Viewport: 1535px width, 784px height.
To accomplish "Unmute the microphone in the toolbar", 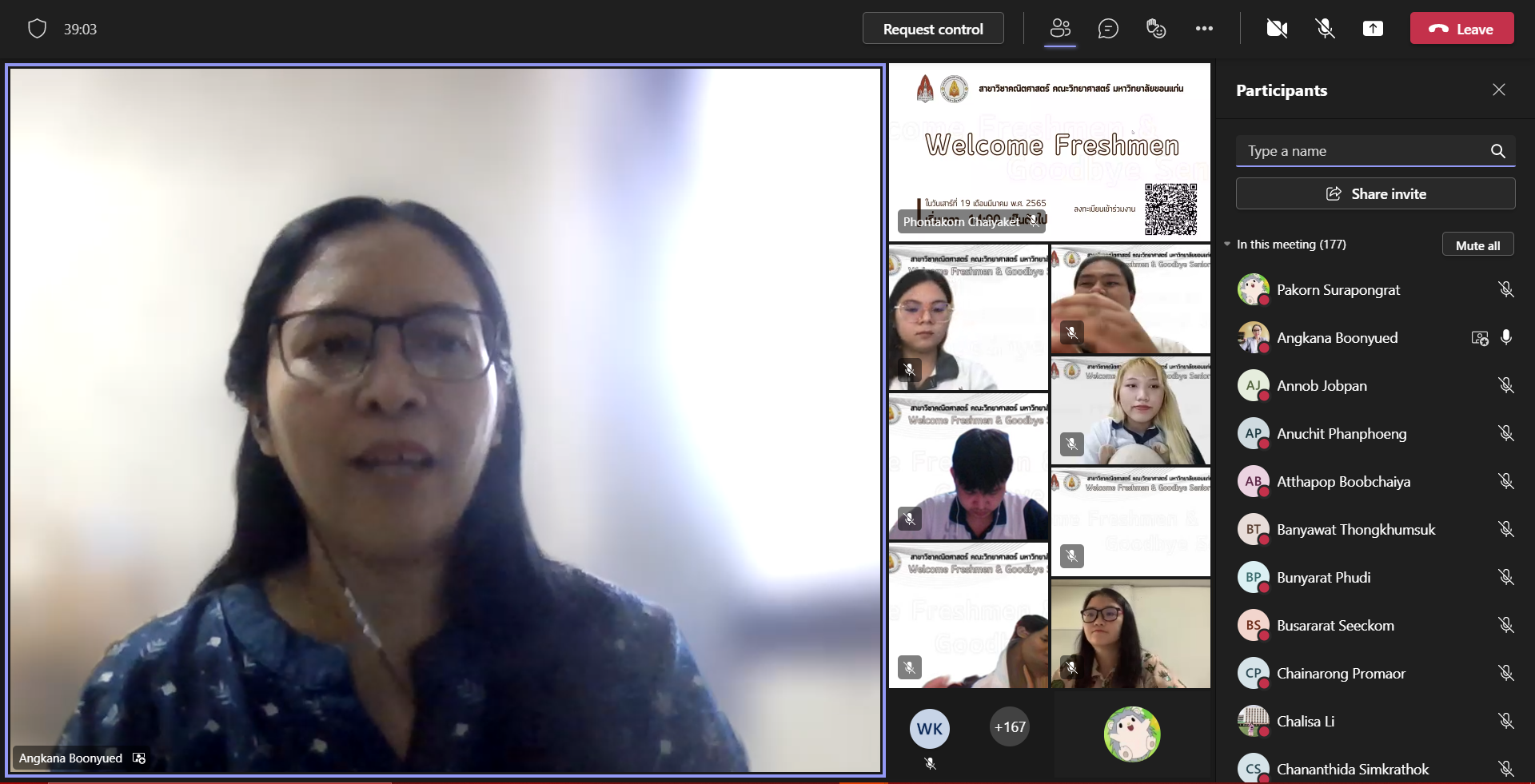I will pyautogui.click(x=1325, y=29).
